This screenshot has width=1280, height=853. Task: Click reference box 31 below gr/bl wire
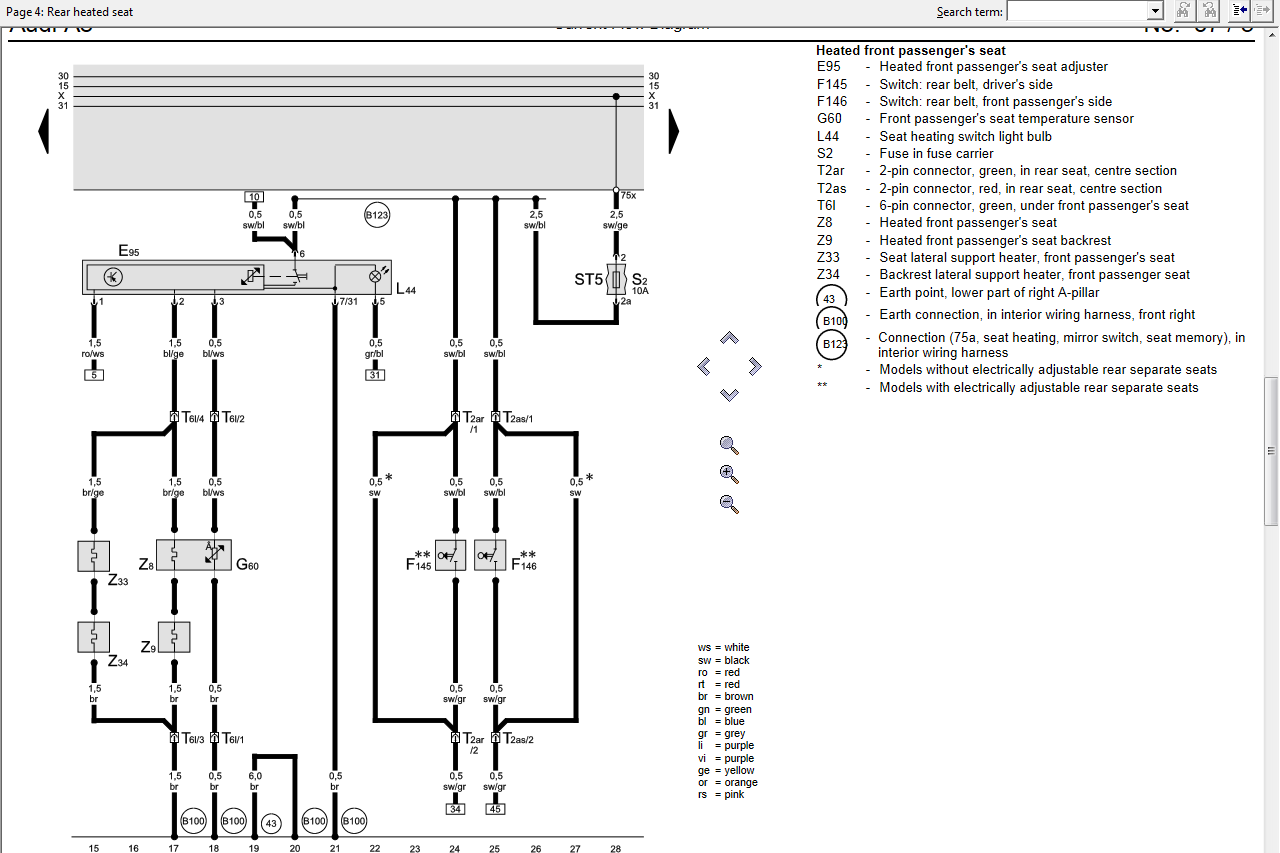pyautogui.click(x=375, y=376)
